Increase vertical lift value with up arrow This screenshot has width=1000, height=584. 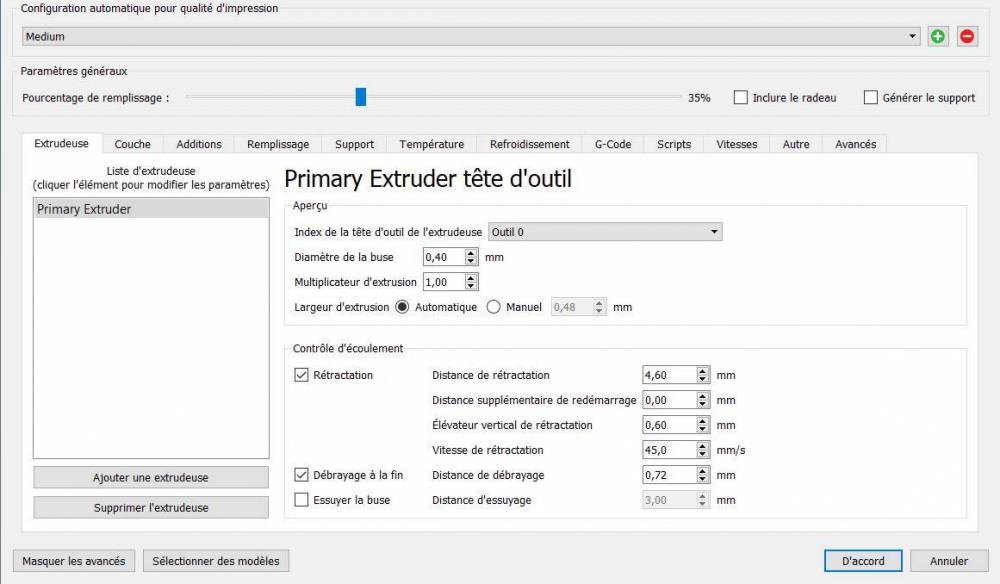coord(702,421)
